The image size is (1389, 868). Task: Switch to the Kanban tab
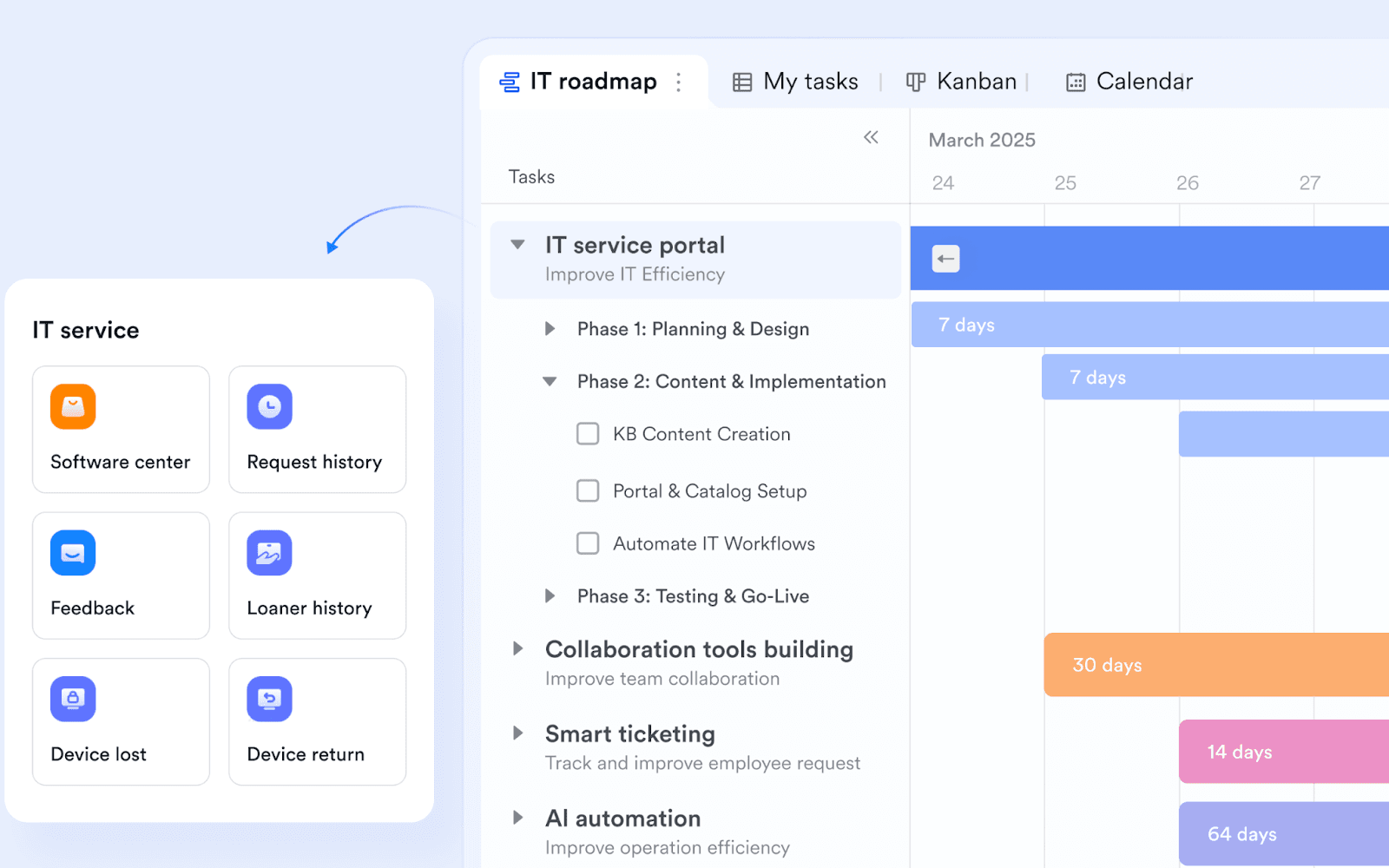tap(961, 82)
